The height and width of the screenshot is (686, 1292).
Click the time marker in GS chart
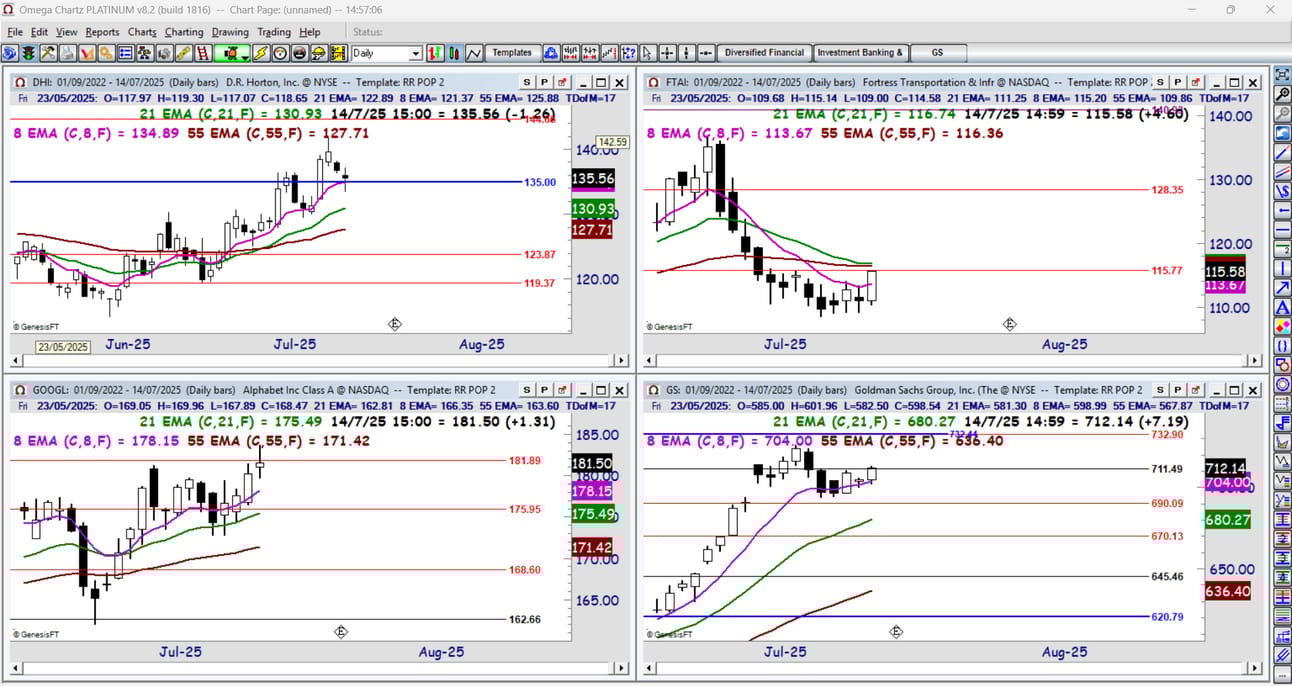tap(896, 632)
